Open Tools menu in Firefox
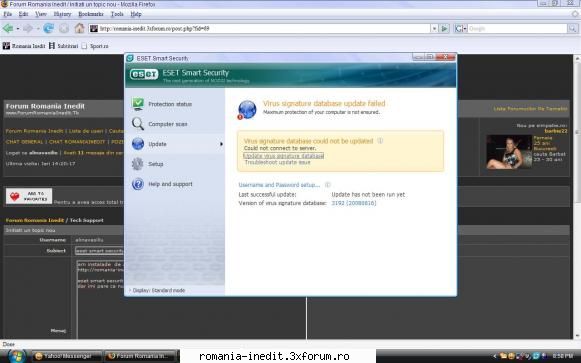581x363 pixels. click(117, 14)
